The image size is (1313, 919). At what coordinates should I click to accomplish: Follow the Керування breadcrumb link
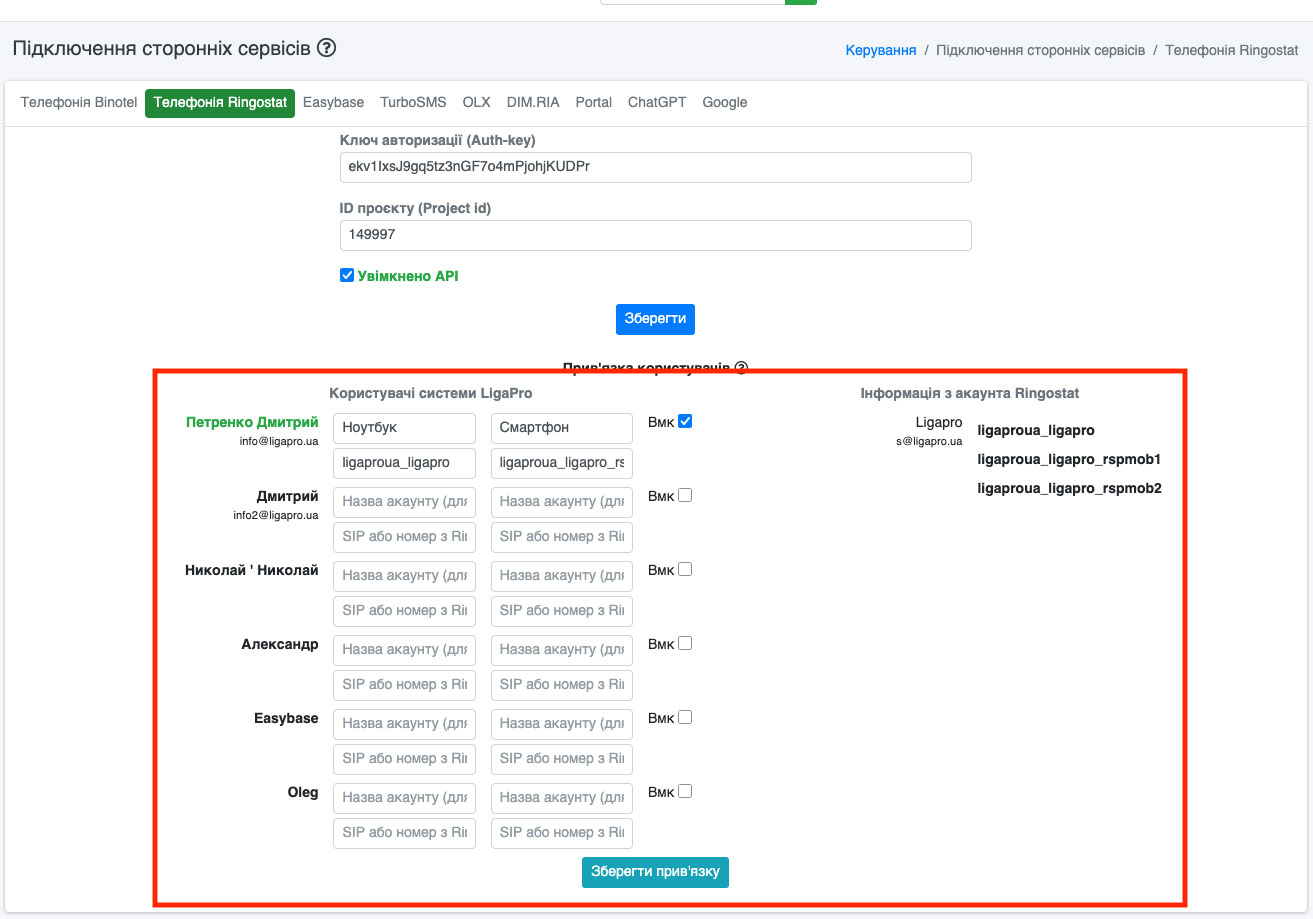click(881, 50)
